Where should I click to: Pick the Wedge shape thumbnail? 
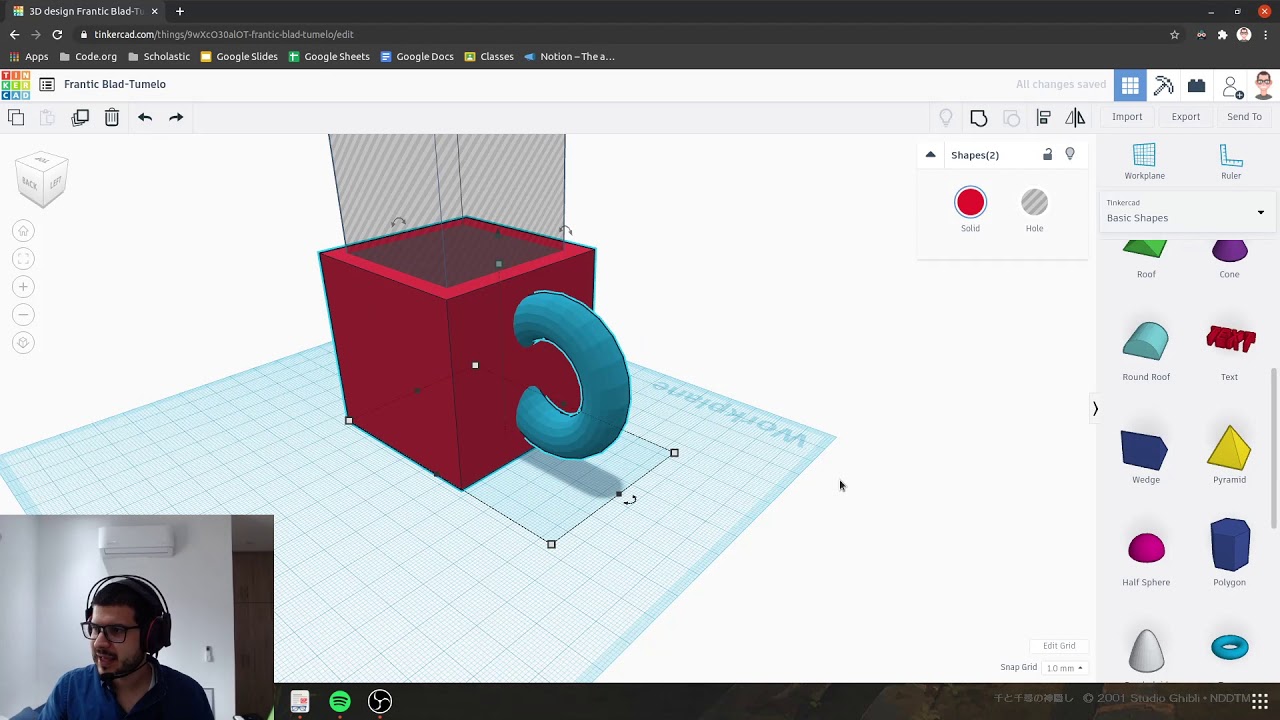tap(1146, 450)
